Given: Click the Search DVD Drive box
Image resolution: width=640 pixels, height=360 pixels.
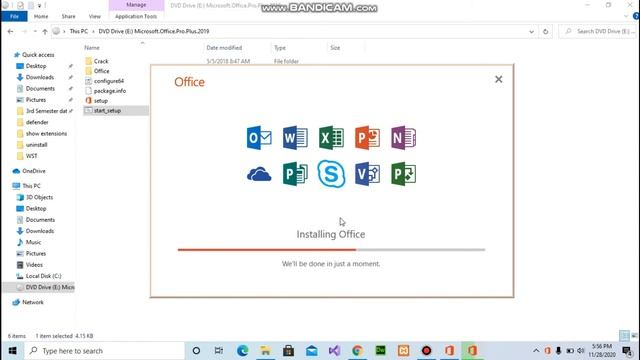Looking at the screenshot, I should click(598, 31).
